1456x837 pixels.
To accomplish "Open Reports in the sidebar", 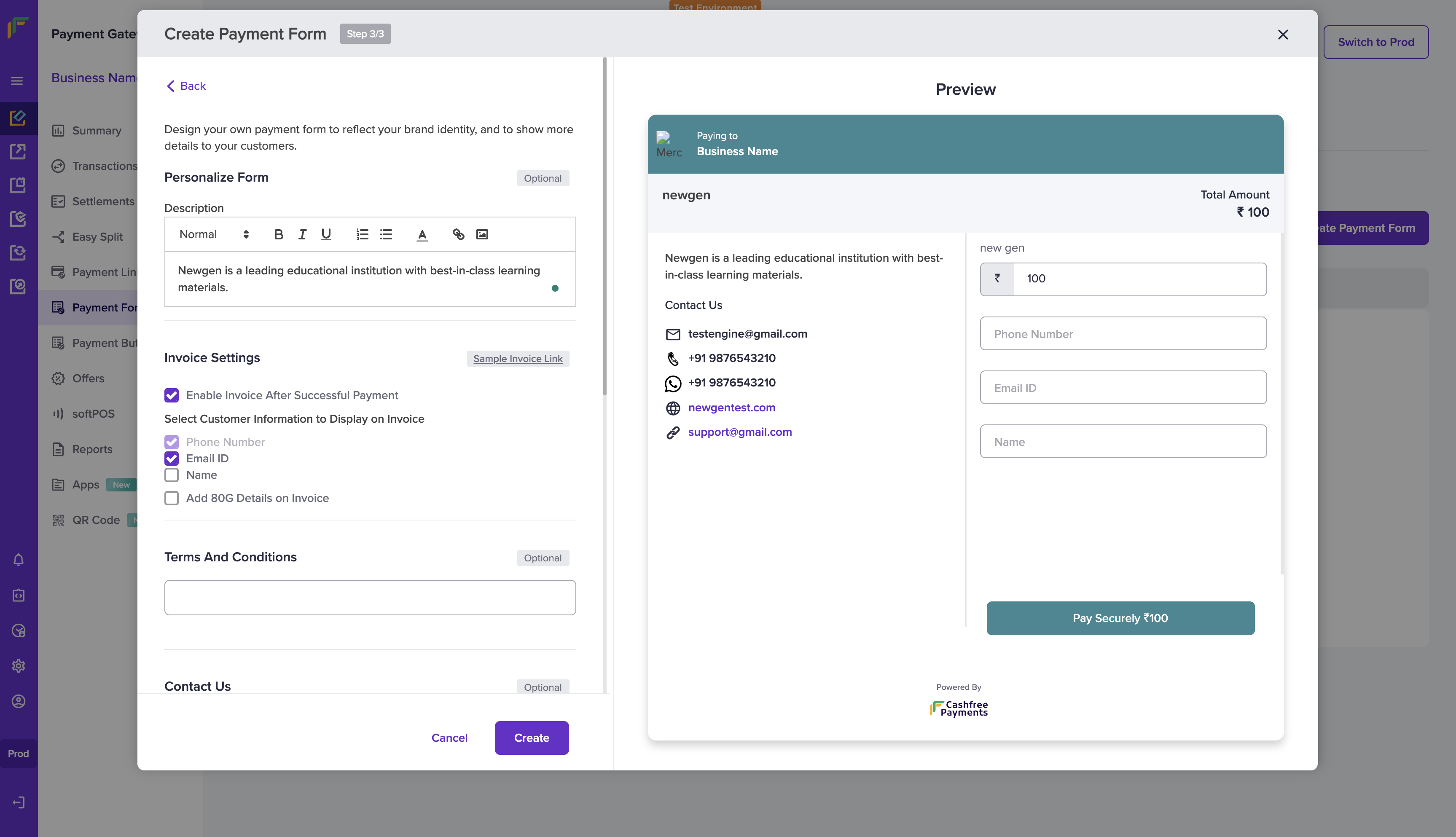I will tap(92, 449).
